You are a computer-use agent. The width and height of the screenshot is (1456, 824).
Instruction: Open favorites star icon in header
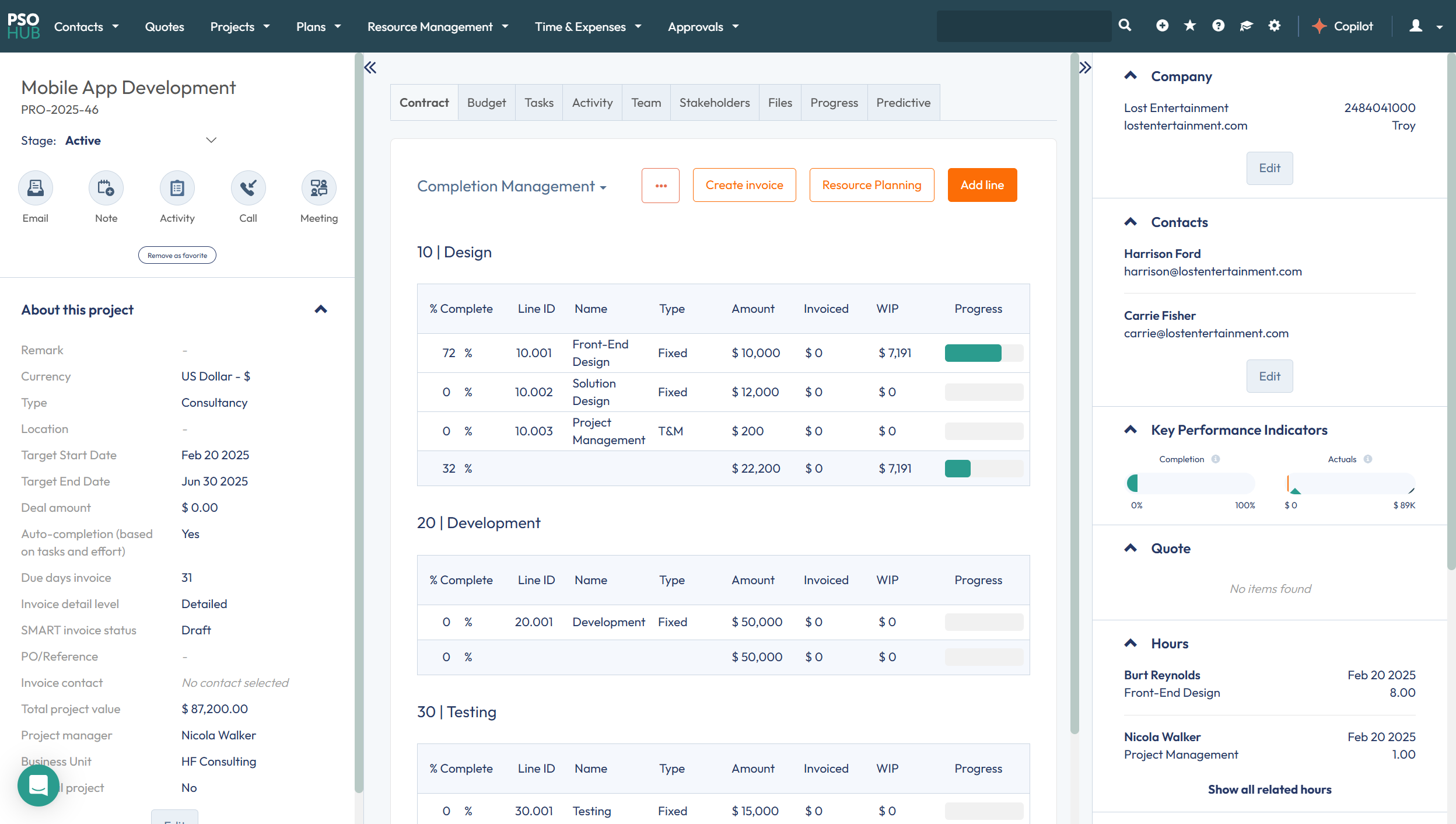pyautogui.click(x=1190, y=26)
